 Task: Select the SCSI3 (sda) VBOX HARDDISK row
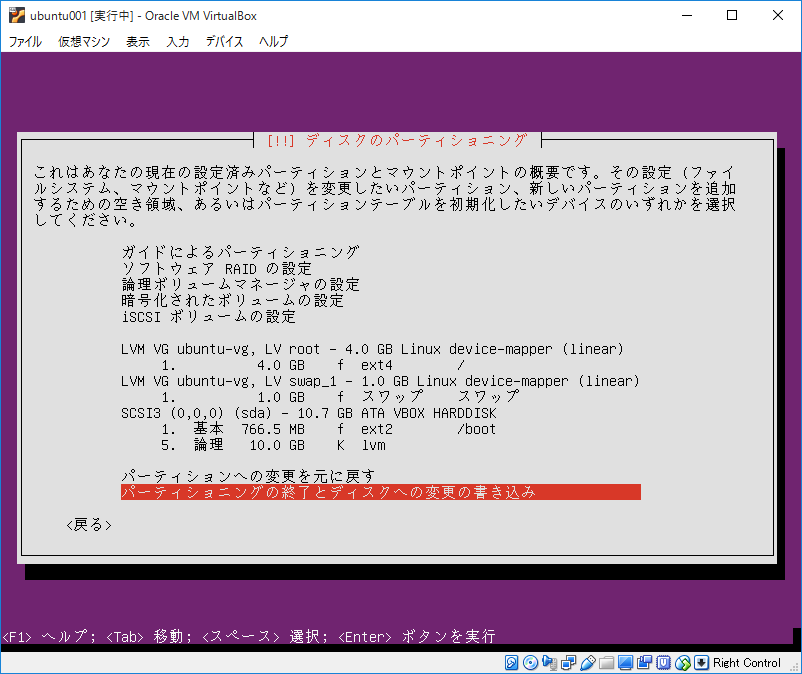pos(308,413)
